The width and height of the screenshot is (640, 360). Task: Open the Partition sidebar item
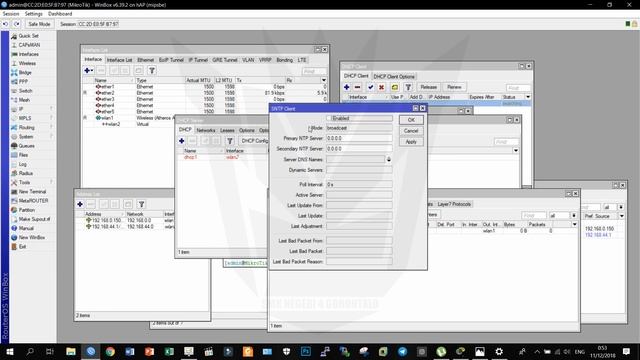(27, 210)
